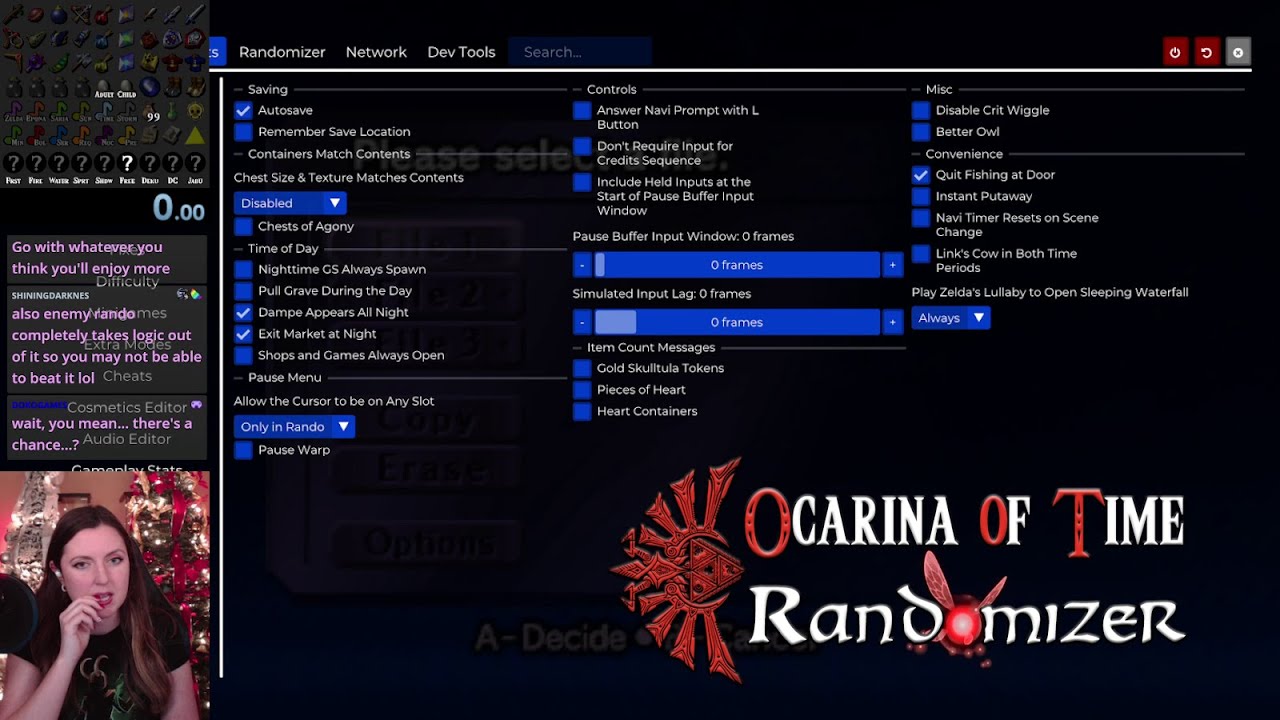Viewport: 1280px width, 720px height.
Task: Click the Hylian Shield tracker icon
Action: pyautogui.click(x=172, y=39)
